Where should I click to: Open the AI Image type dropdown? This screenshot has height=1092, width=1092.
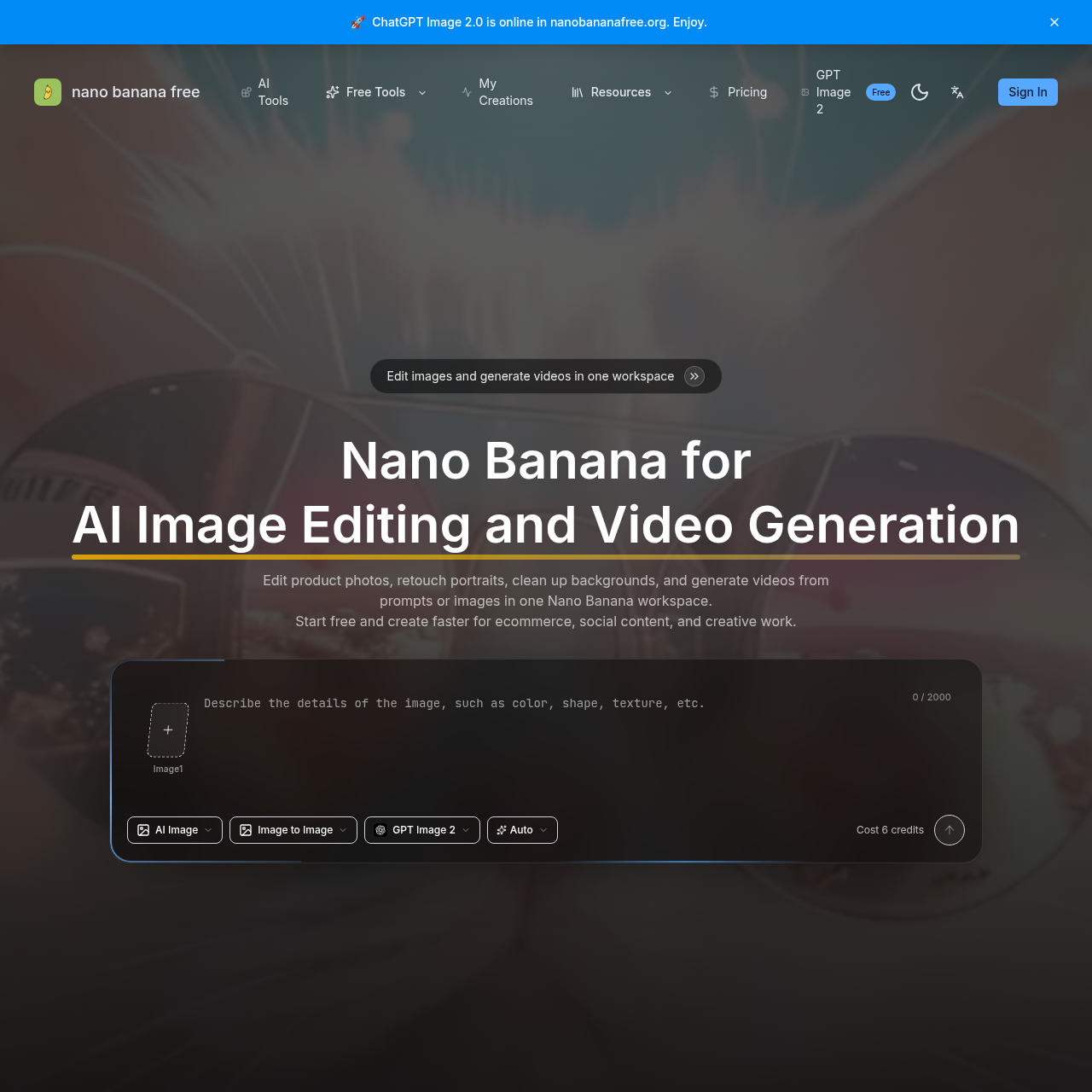(175, 830)
